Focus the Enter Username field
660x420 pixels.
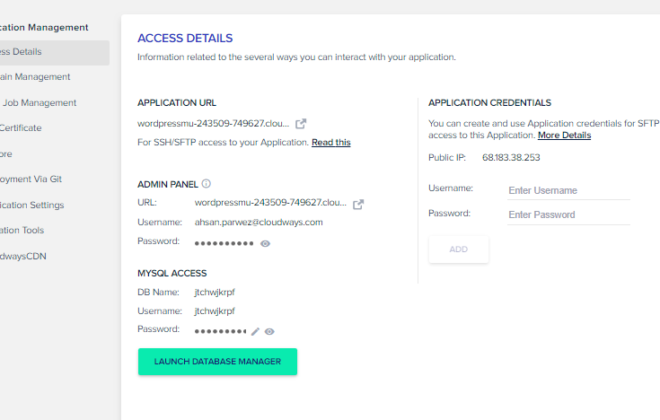[x=569, y=190]
